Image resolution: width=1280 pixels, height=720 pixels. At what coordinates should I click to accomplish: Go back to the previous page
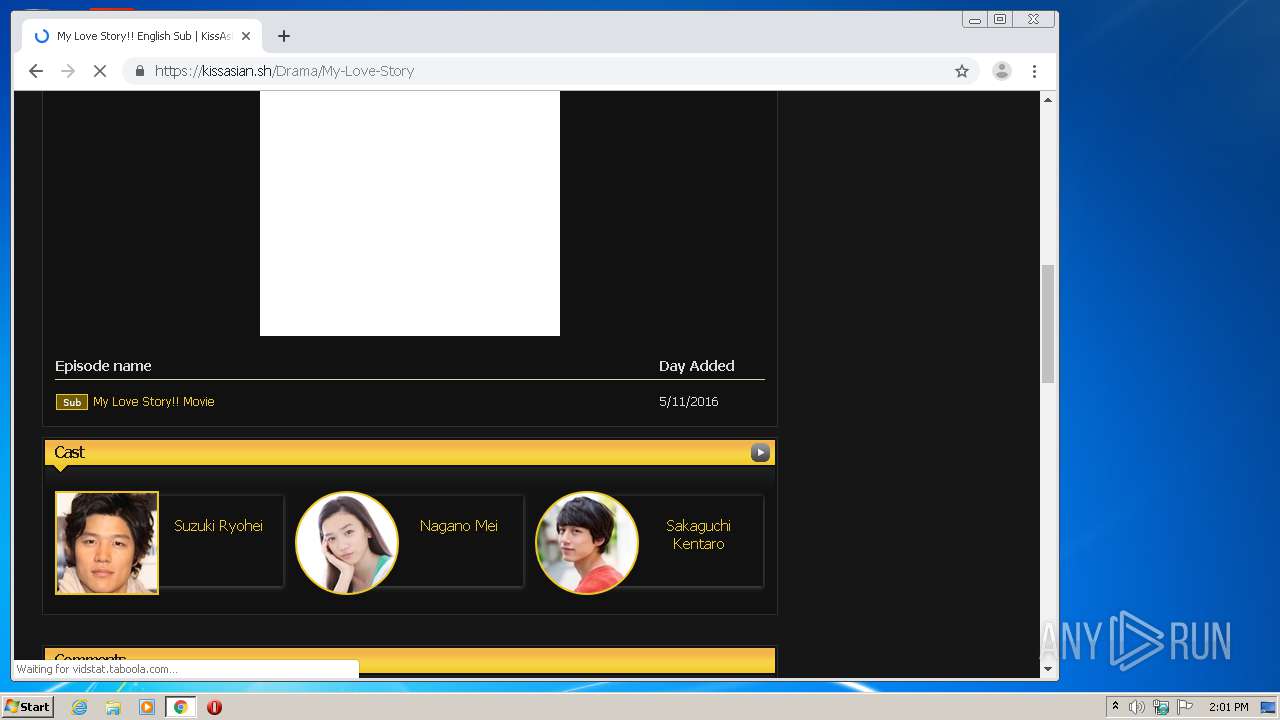coord(36,71)
